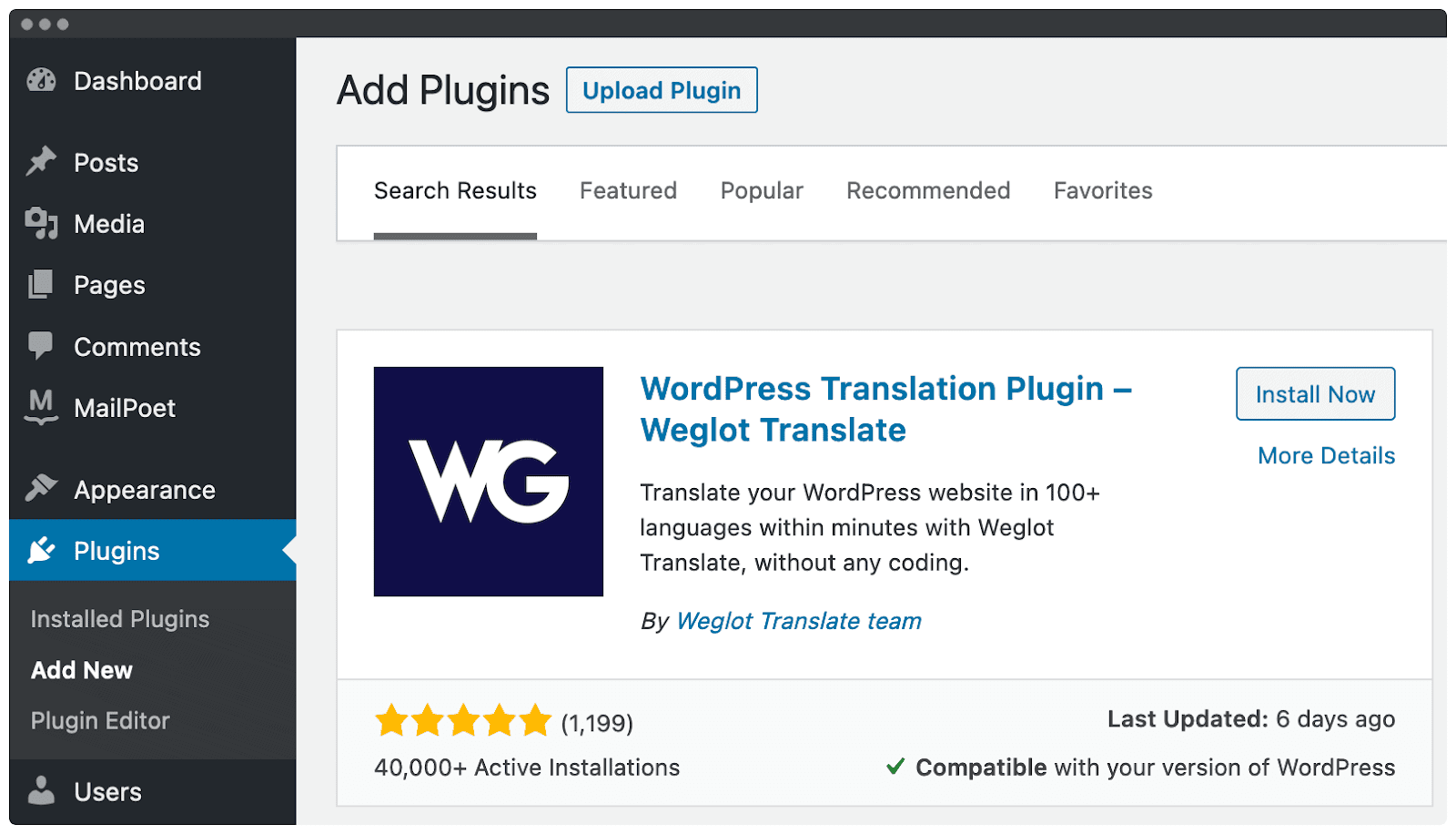Switch to the Favorites tab
Viewport: 1456px width, 834px height.
(x=1103, y=190)
